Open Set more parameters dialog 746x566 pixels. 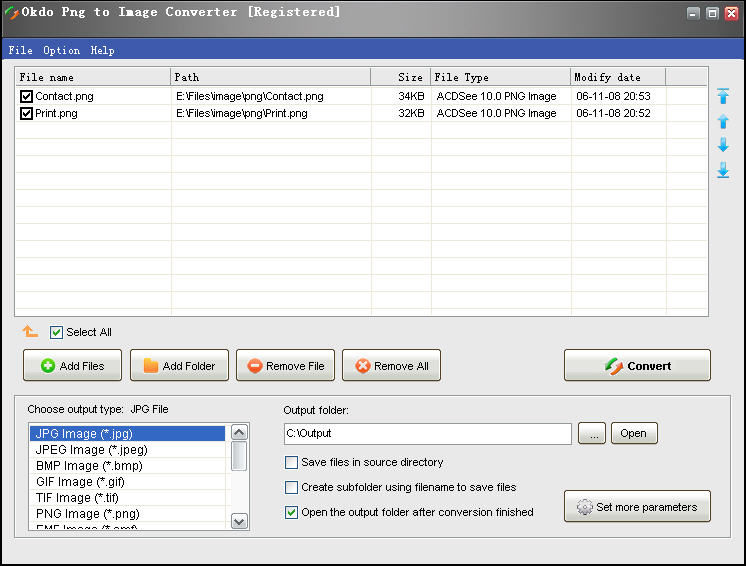[x=638, y=507]
